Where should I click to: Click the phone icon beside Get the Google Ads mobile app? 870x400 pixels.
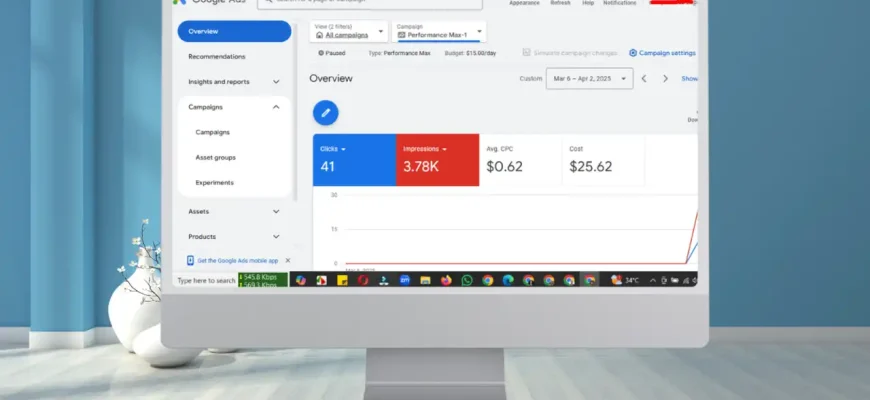click(190, 260)
